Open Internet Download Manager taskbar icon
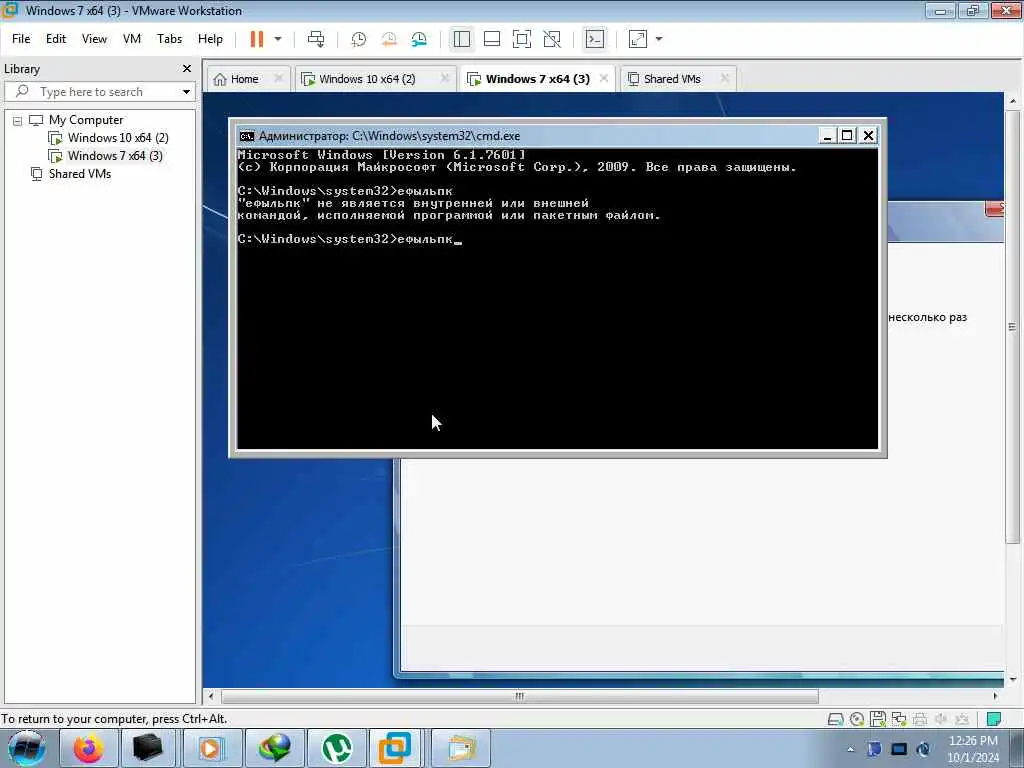The width and height of the screenshot is (1024, 768). [x=274, y=748]
